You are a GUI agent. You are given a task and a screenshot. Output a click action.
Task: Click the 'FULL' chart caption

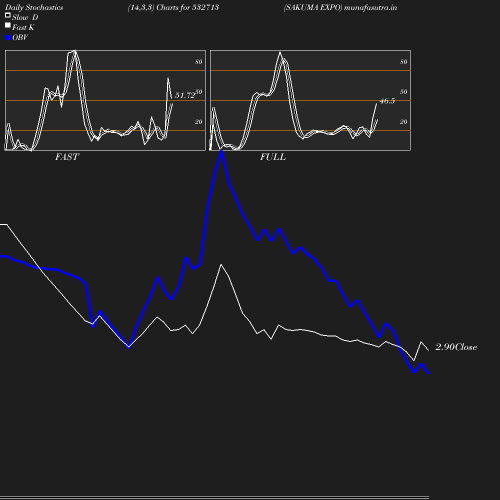273,157
